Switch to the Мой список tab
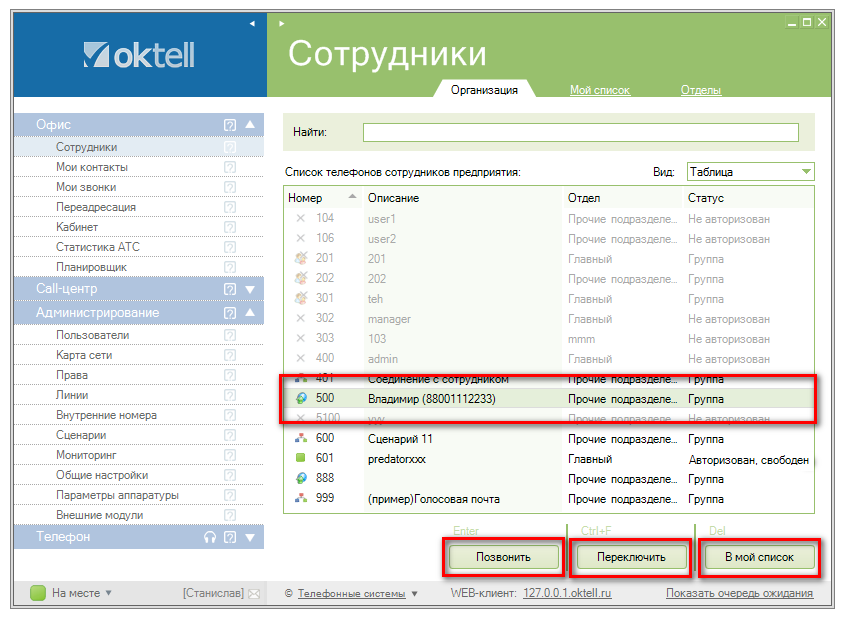Screen dimensions: 845x617 (599, 90)
